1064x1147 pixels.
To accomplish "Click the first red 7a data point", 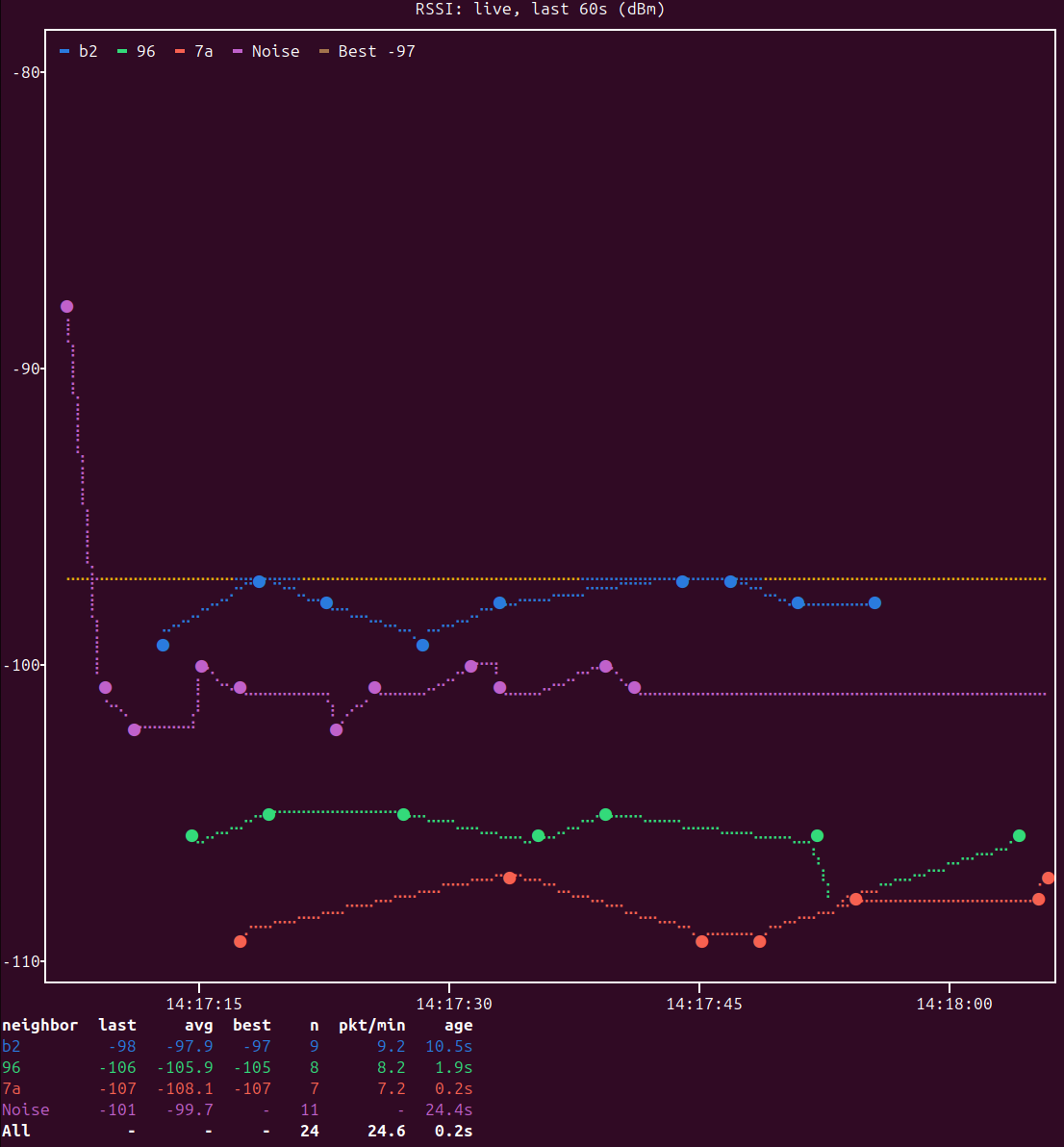I will (x=240, y=941).
